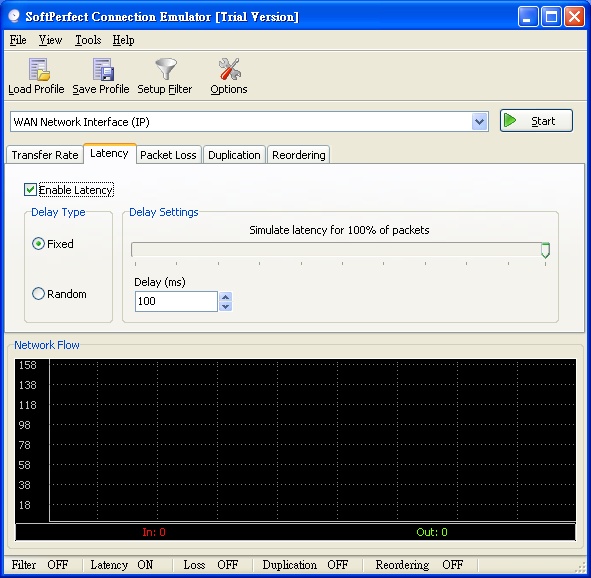Click the Loss OFF status entry
Screen dimensions: 591x578
[211, 564]
